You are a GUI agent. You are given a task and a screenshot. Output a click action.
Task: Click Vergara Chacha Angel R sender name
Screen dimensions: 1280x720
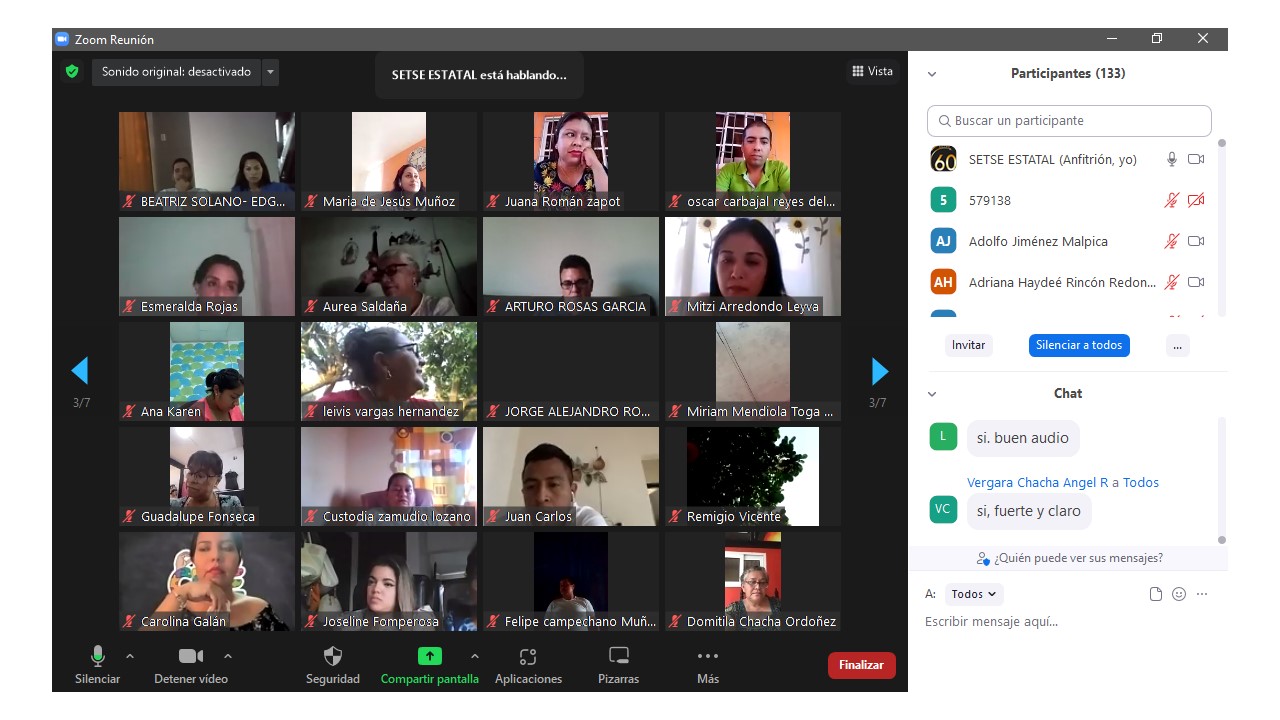click(x=1038, y=482)
